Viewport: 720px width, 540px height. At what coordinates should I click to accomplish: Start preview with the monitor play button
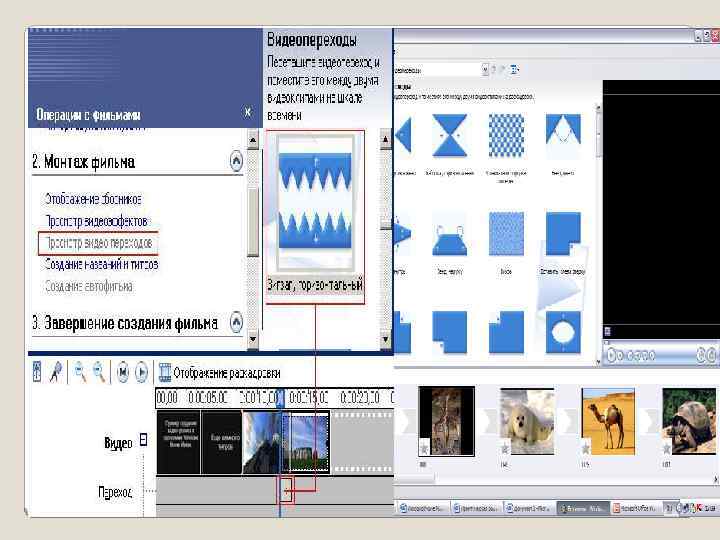click(x=612, y=355)
